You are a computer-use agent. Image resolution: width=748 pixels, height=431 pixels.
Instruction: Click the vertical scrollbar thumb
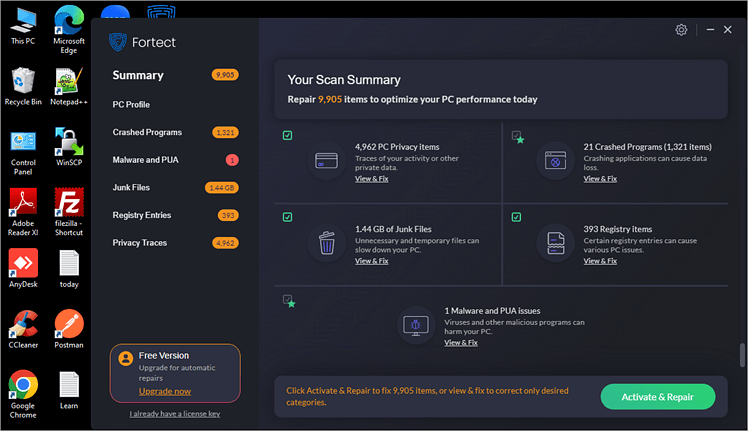tap(742, 355)
